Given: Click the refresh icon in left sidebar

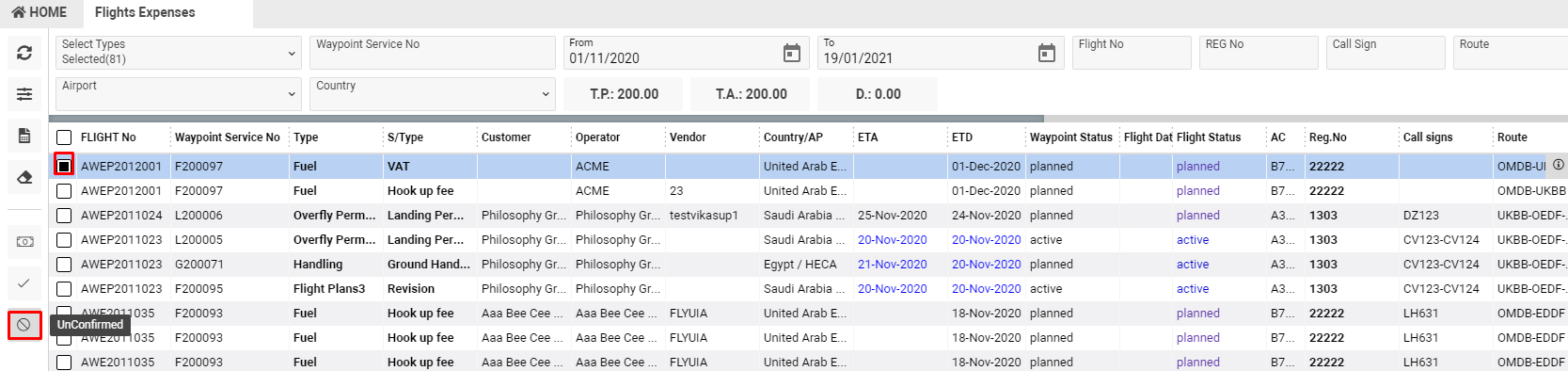Looking at the screenshot, I should (x=24, y=53).
